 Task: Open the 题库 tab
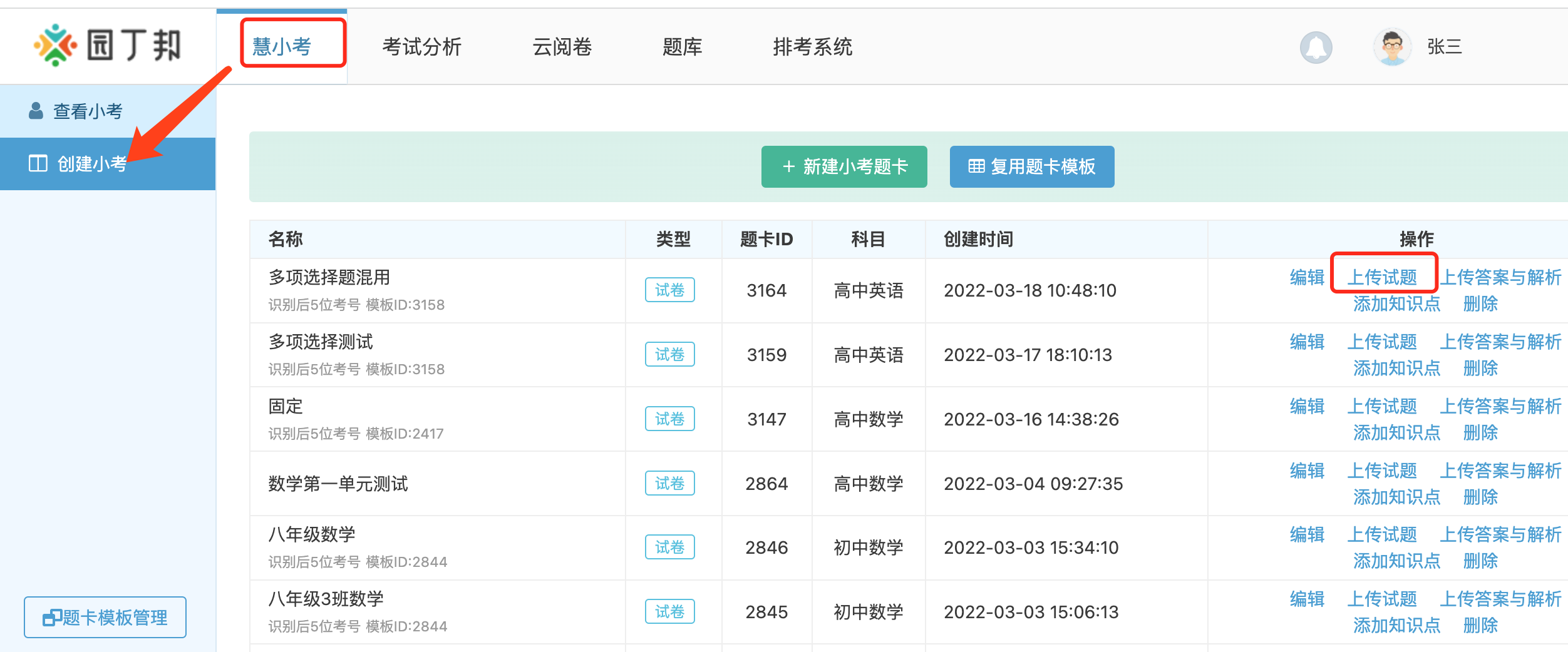(x=682, y=47)
